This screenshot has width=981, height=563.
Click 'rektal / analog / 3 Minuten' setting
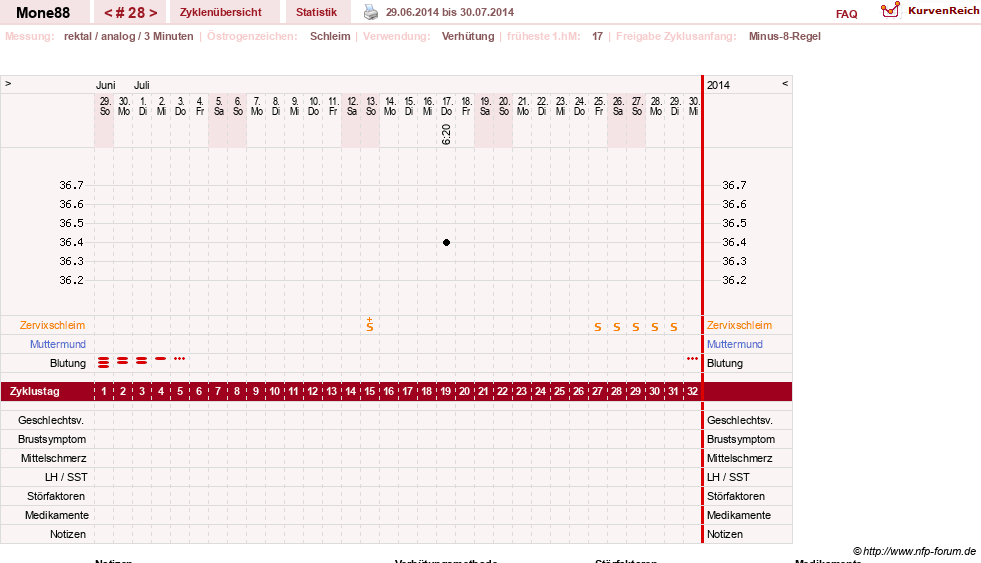(128, 36)
